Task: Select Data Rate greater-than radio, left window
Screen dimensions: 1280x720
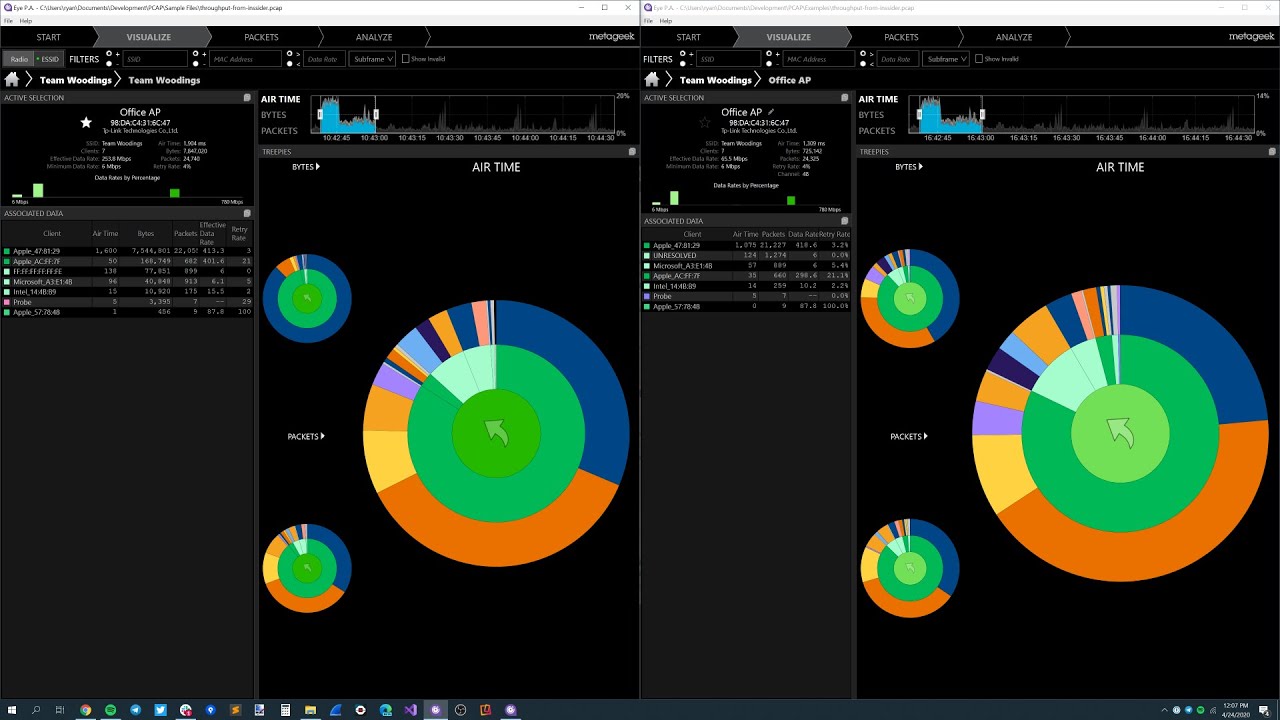Action: click(x=290, y=54)
